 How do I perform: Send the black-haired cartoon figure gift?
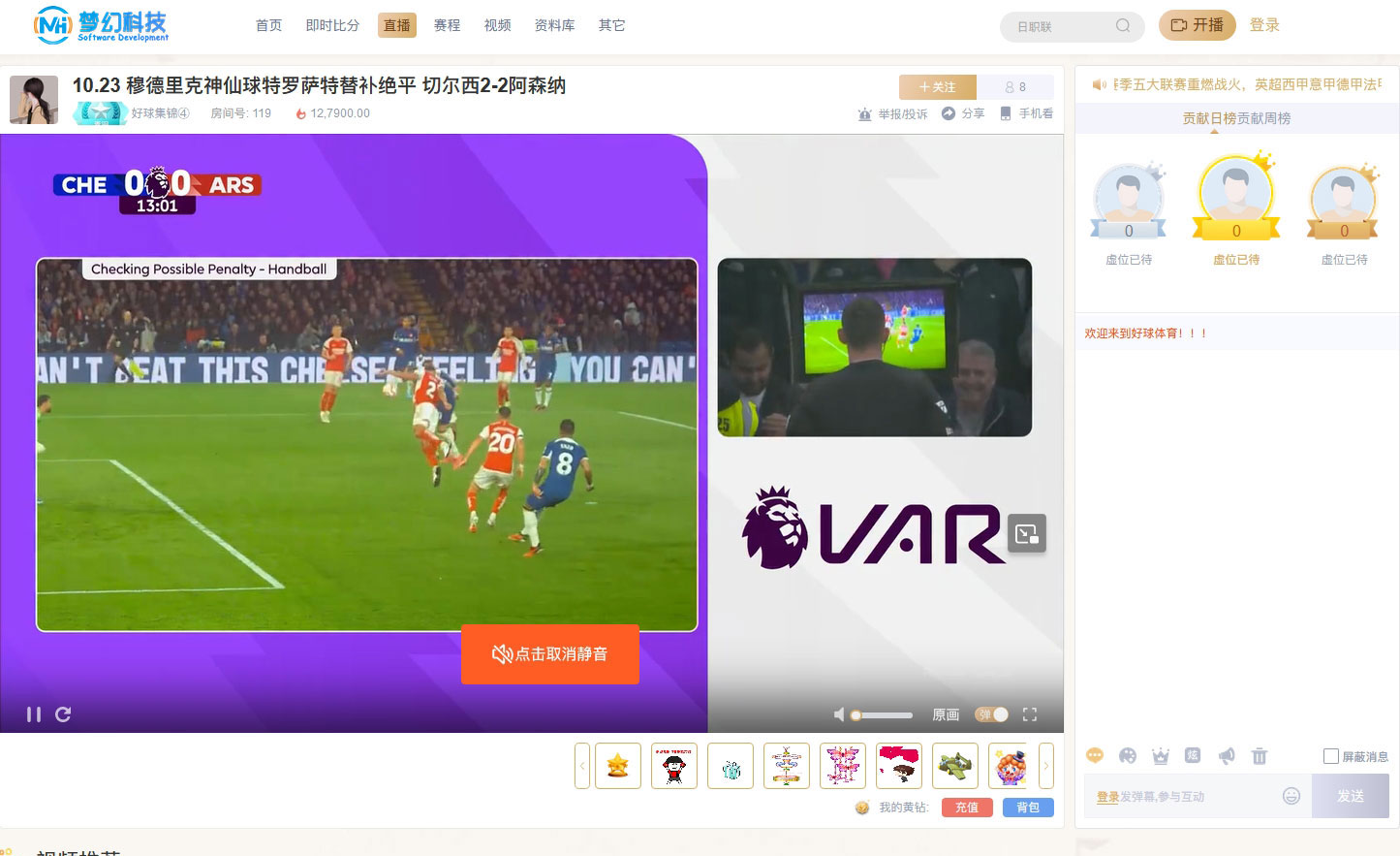click(x=674, y=766)
